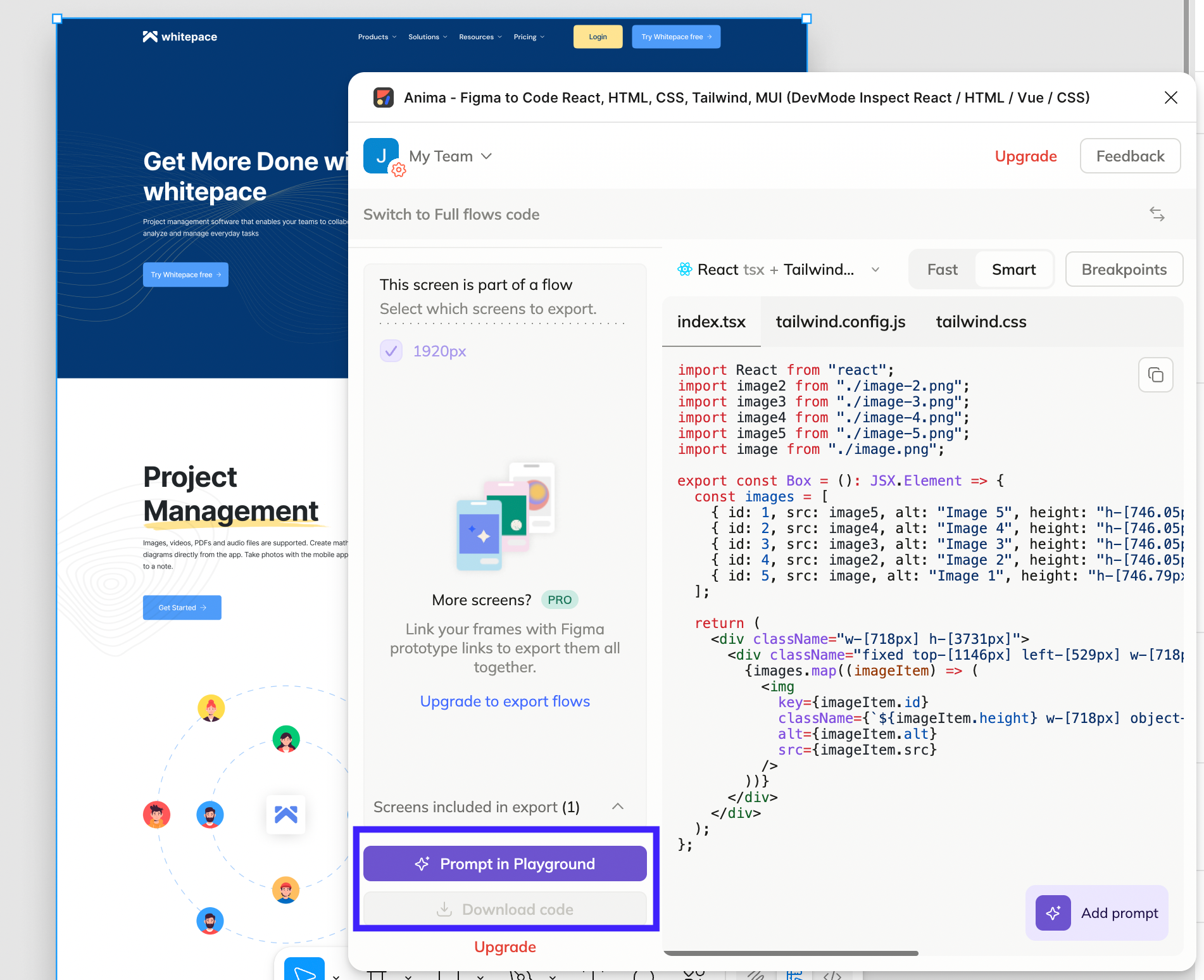Click the code panel horizontal scrollbar
The image size is (1204, 980).
(791, 953)
